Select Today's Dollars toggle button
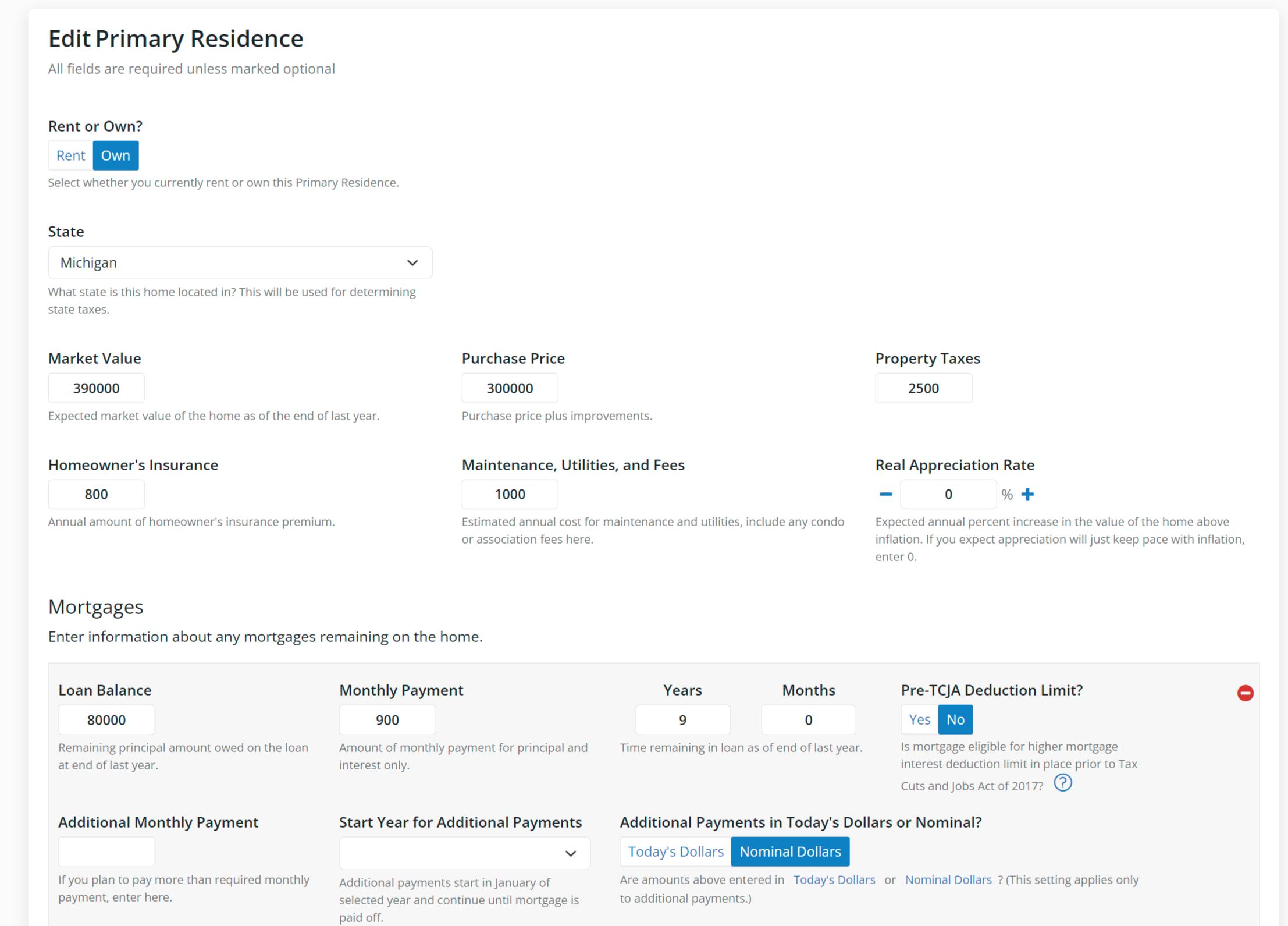The width and height of the screenshot is (1288, 926). pos(675,852)
